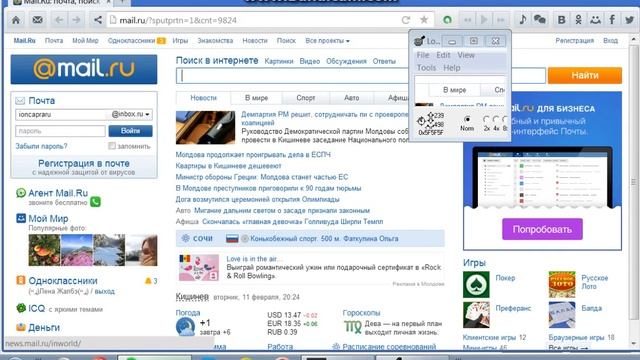Open the Facebook icon in the toolbar
This screenshot has width=640, height=360.
tap(612, 20)
